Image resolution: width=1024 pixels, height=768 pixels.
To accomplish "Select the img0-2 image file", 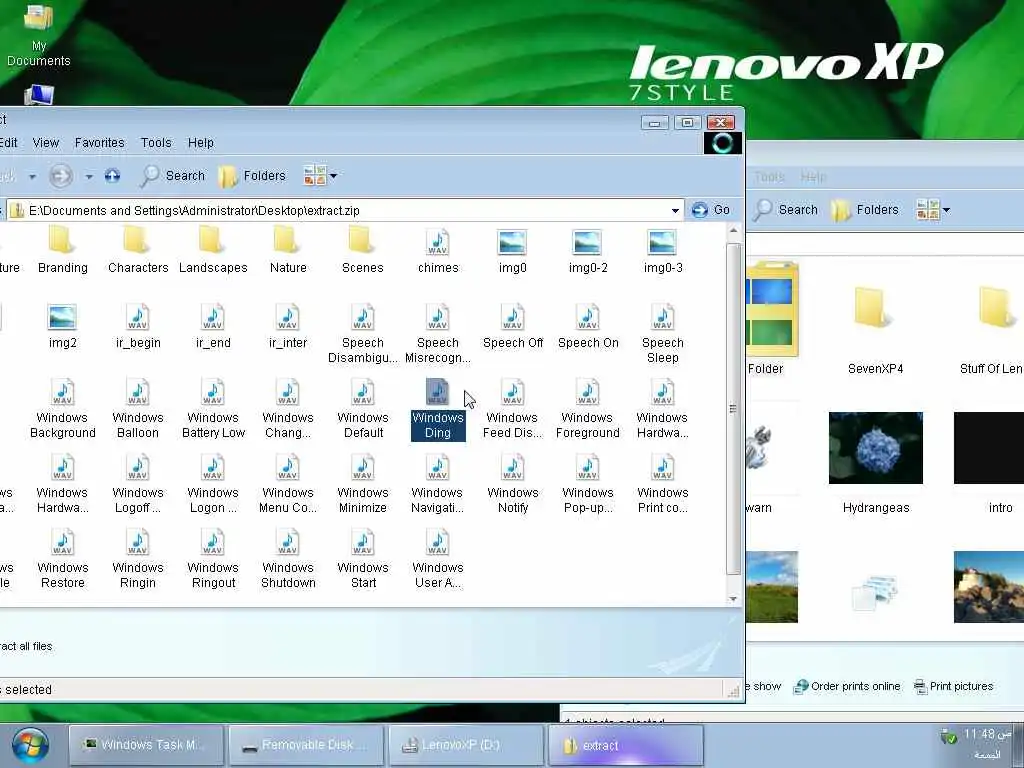I will (x=588, y=249).
